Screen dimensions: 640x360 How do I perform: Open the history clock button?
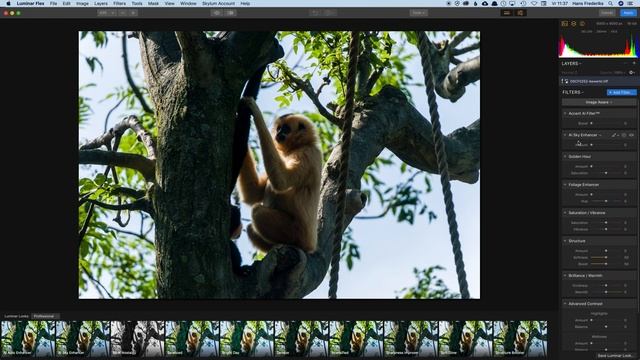[330, 13]
